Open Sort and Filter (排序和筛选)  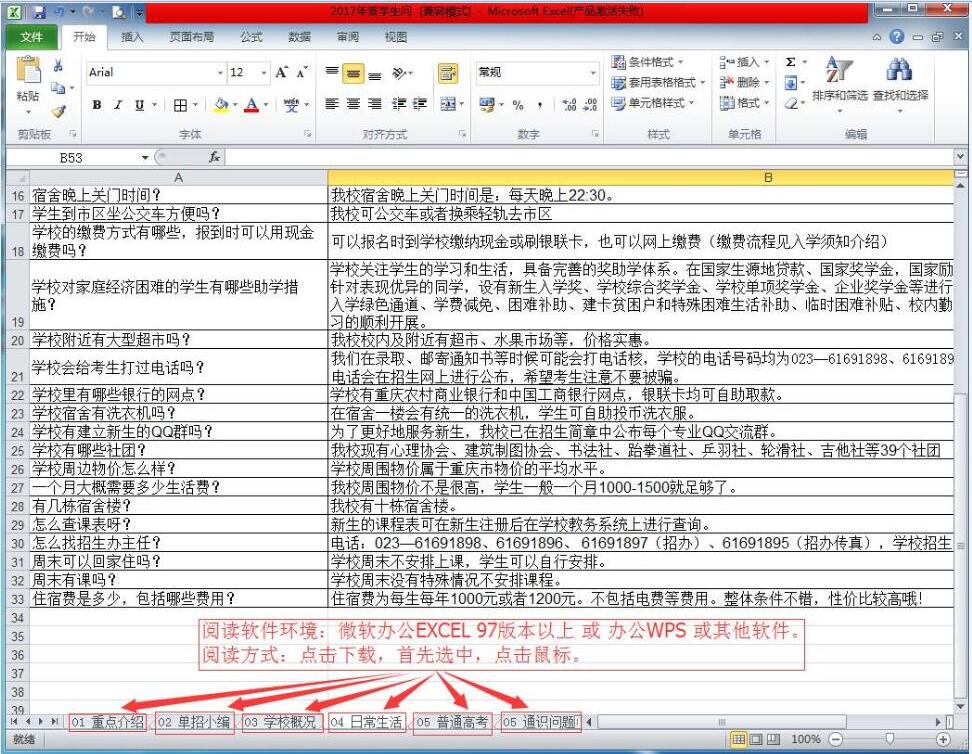pyautogui.click(x=839, y=80)
